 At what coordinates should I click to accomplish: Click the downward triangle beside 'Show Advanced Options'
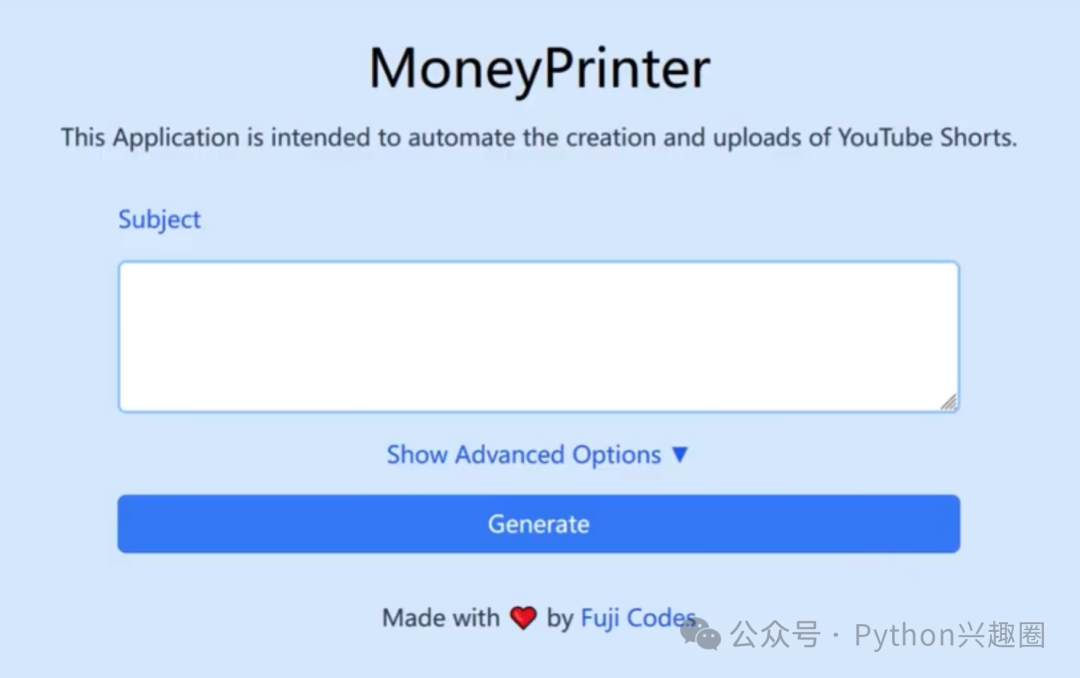tap(680, 454)
